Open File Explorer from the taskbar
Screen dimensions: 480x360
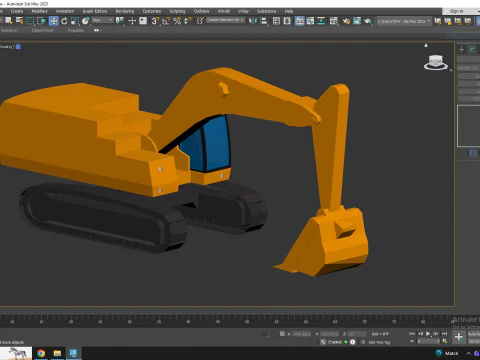click(x=57, y=353)
